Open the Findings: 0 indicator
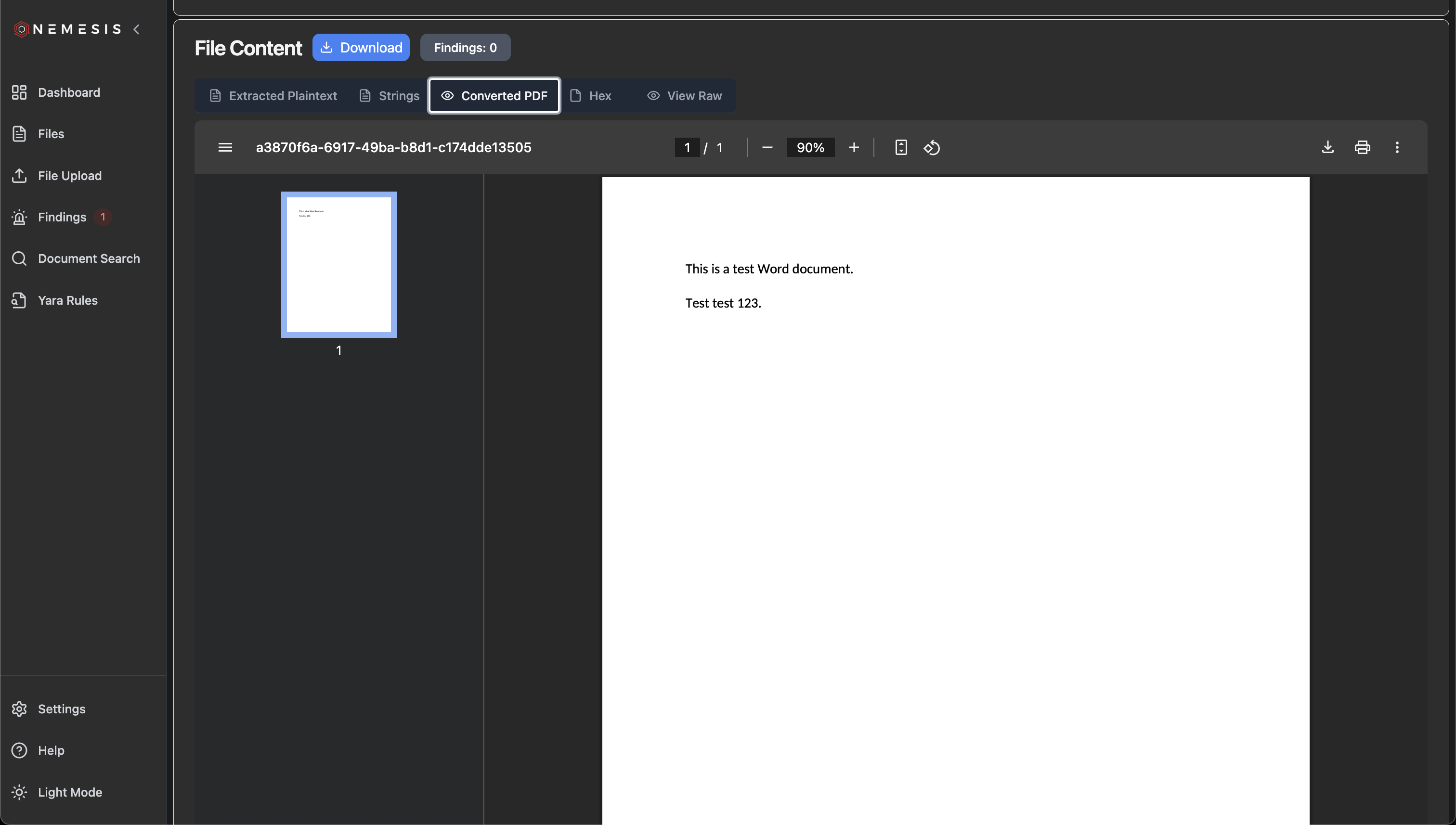This screenshot has height=825, width=1456. click(465, 47)
